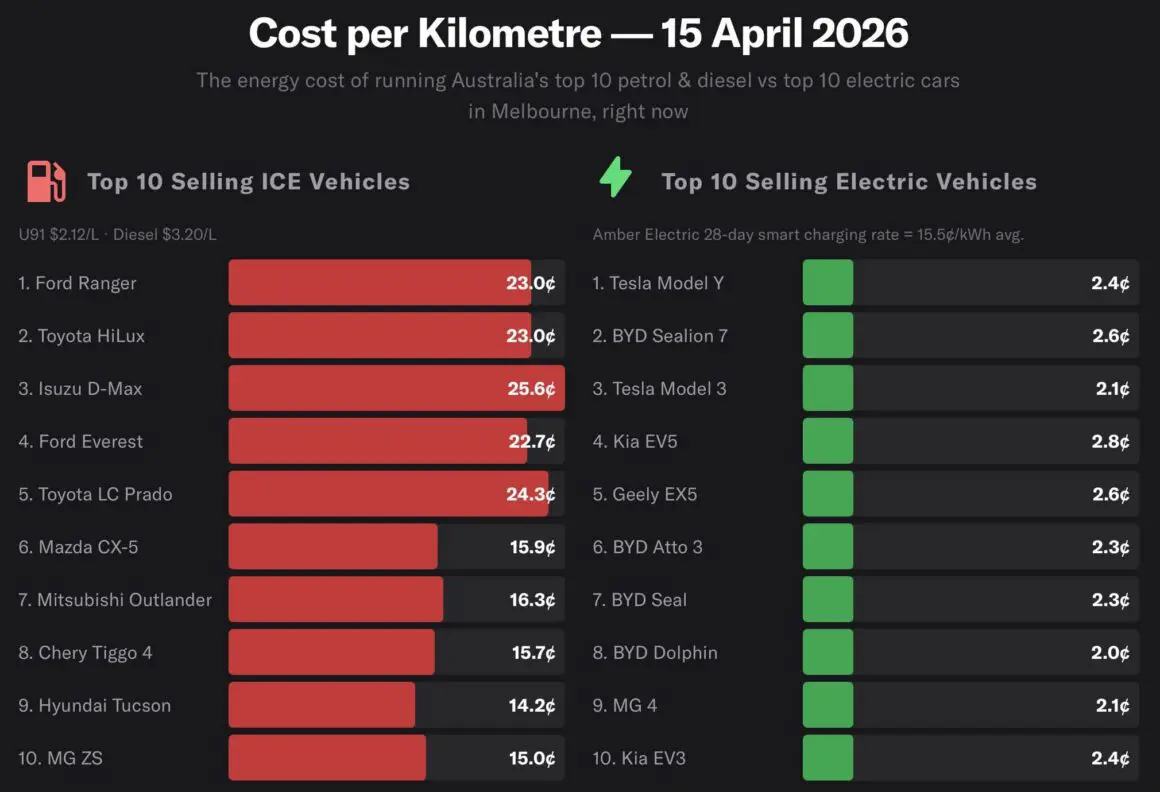Click the Amber Electric charging rate note

808,235
